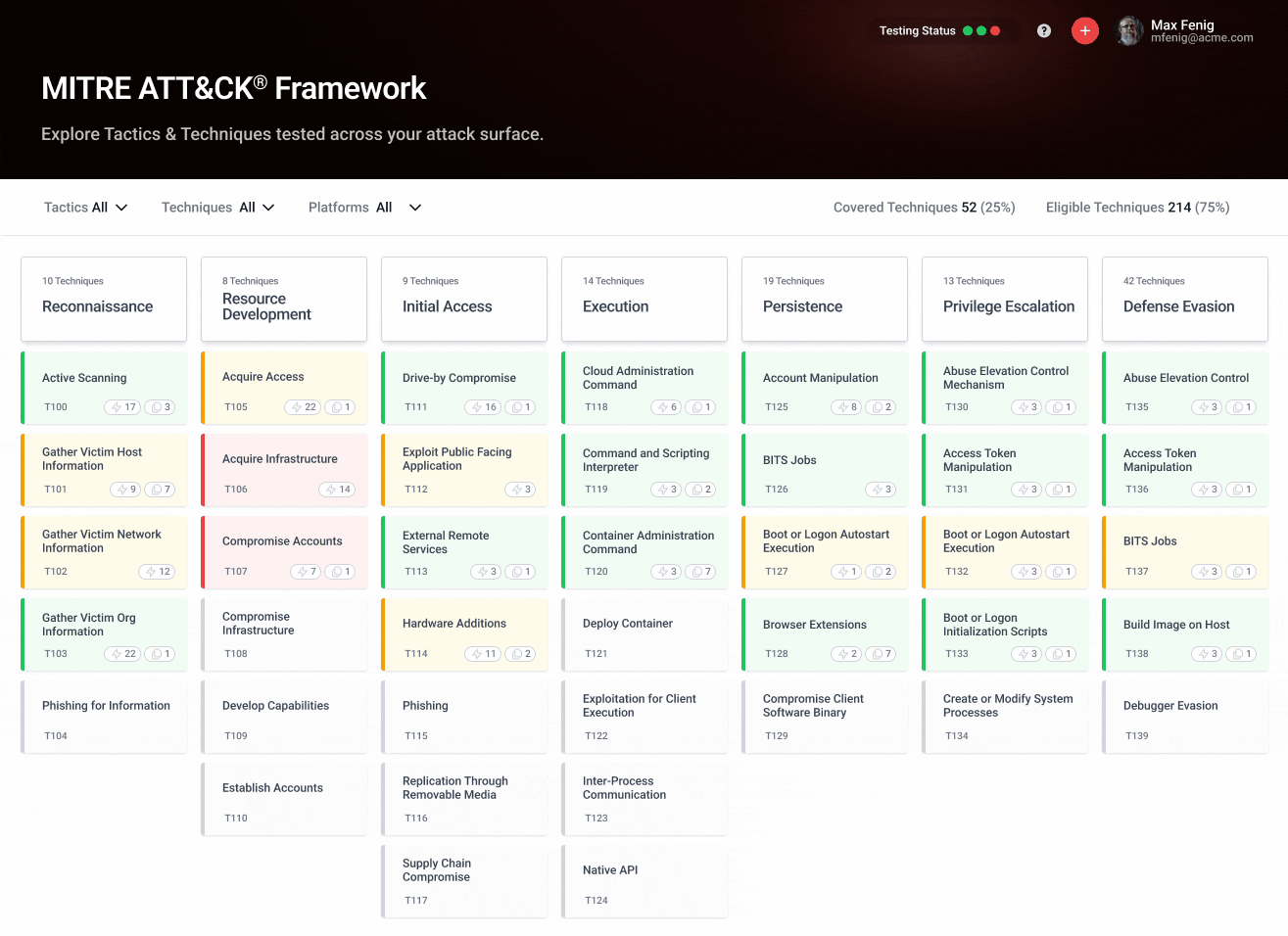Click lightning badge 11 on Hardware Additions
The height and width of the screenshot is (936, 1288).
(x=484, y=654)
